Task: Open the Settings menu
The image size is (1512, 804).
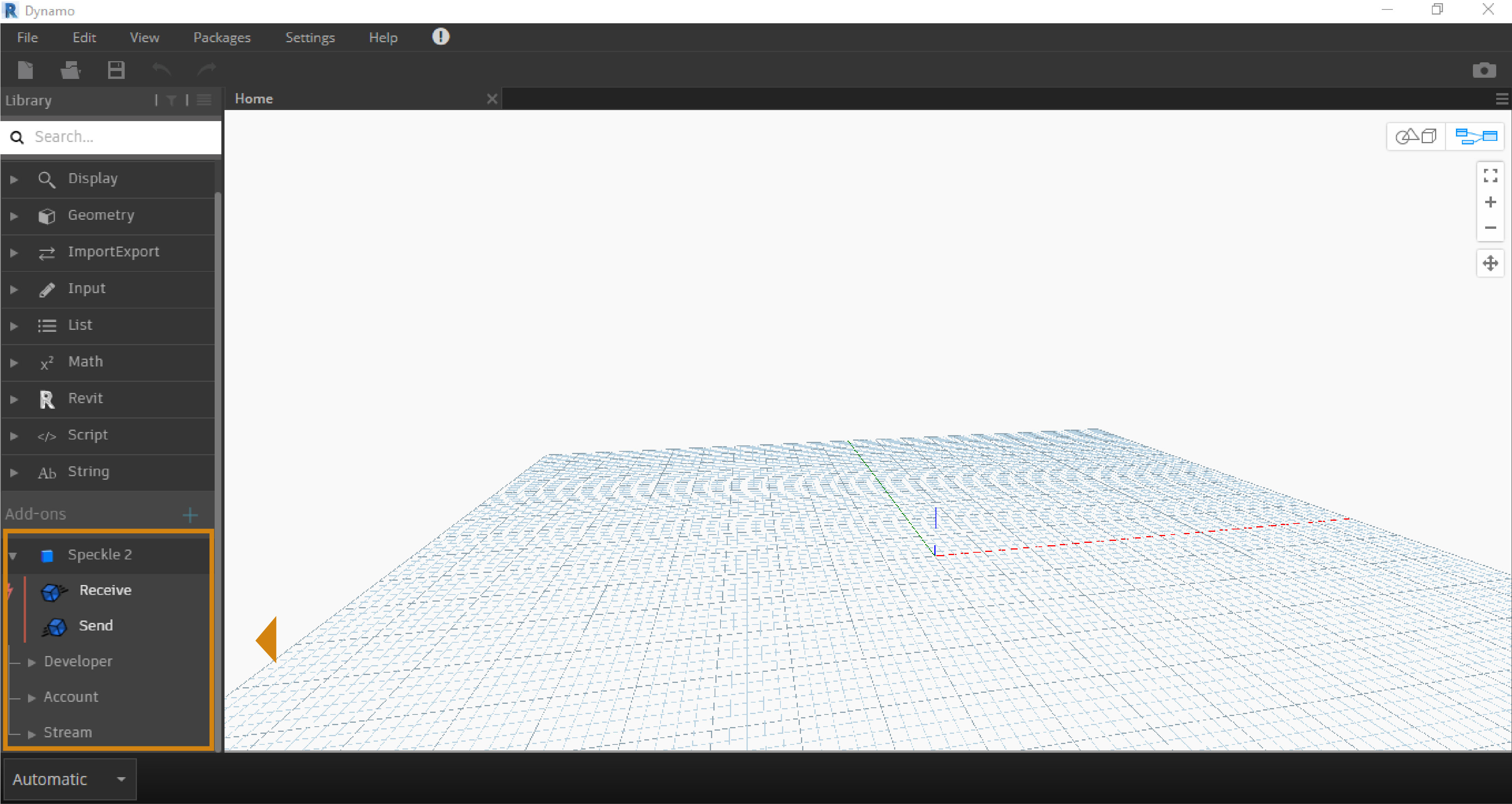Action: 311,37
